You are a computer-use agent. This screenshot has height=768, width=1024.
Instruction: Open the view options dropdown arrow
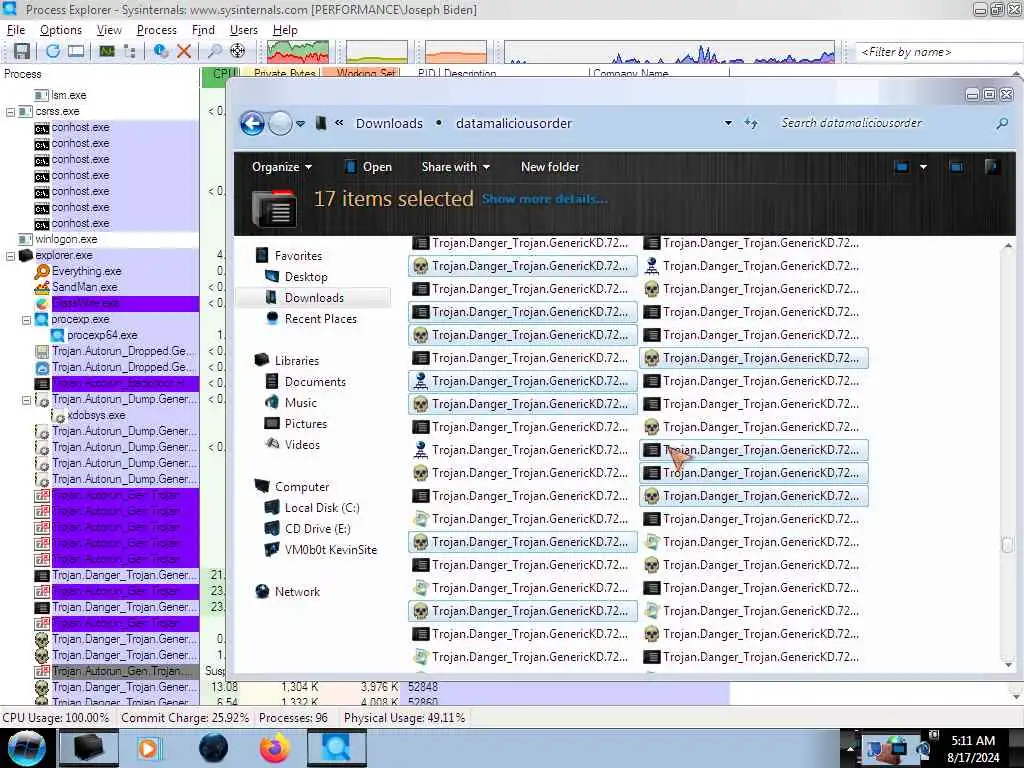click(x=923, y=167)
